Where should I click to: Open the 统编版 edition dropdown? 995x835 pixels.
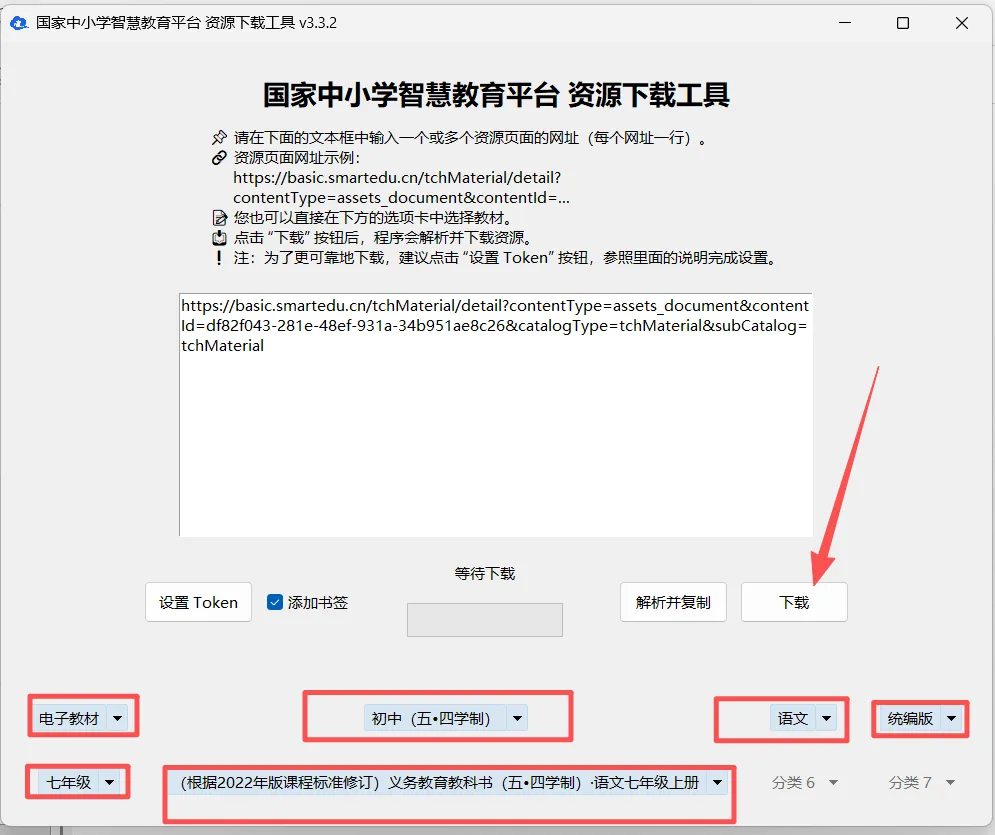[x=921, y=718]
